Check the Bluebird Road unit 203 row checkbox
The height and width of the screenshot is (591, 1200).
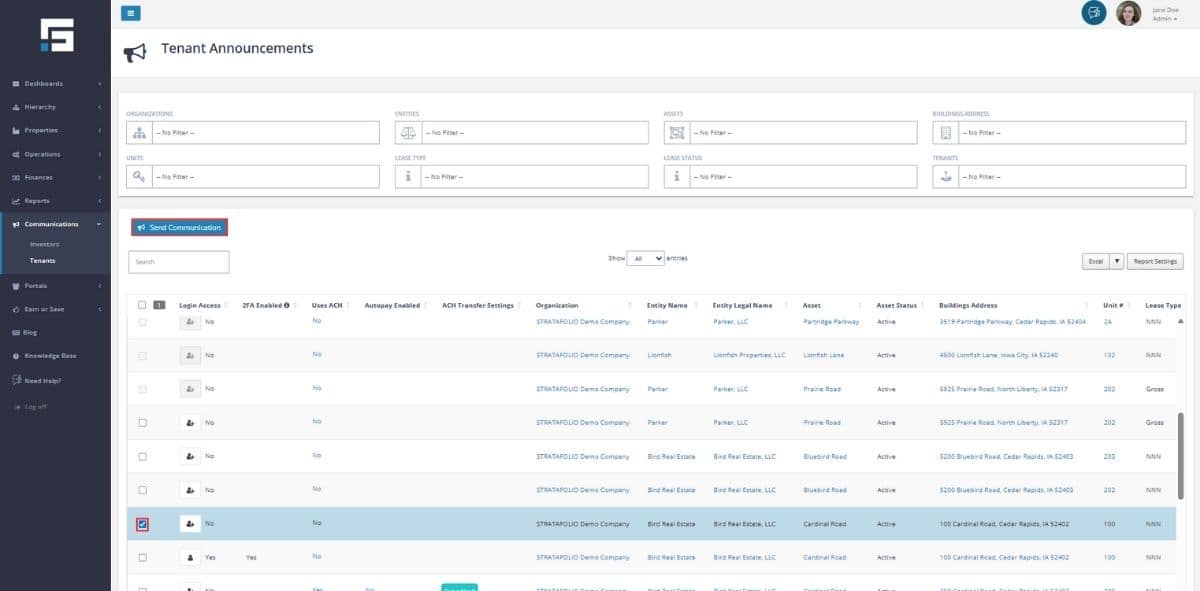(x=142, y=456)
